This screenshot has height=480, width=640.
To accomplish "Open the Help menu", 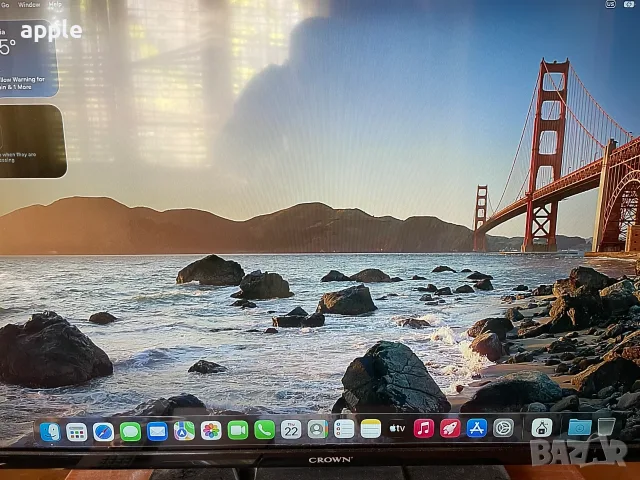I will click(55, 4).
